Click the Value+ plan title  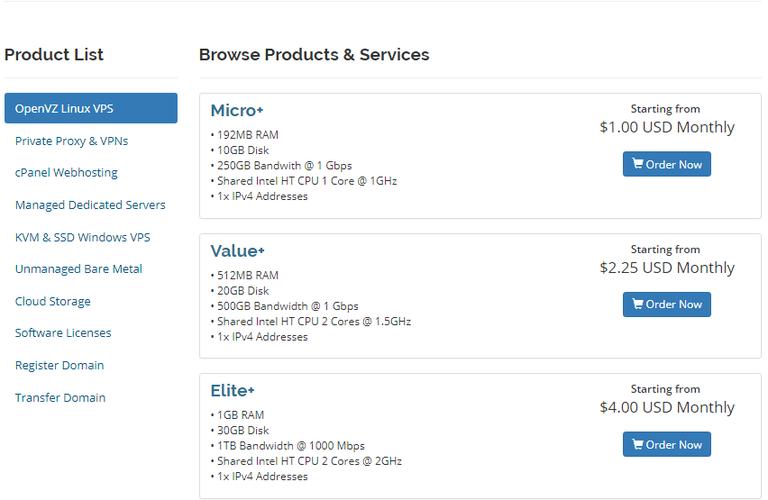coord(237,250)
